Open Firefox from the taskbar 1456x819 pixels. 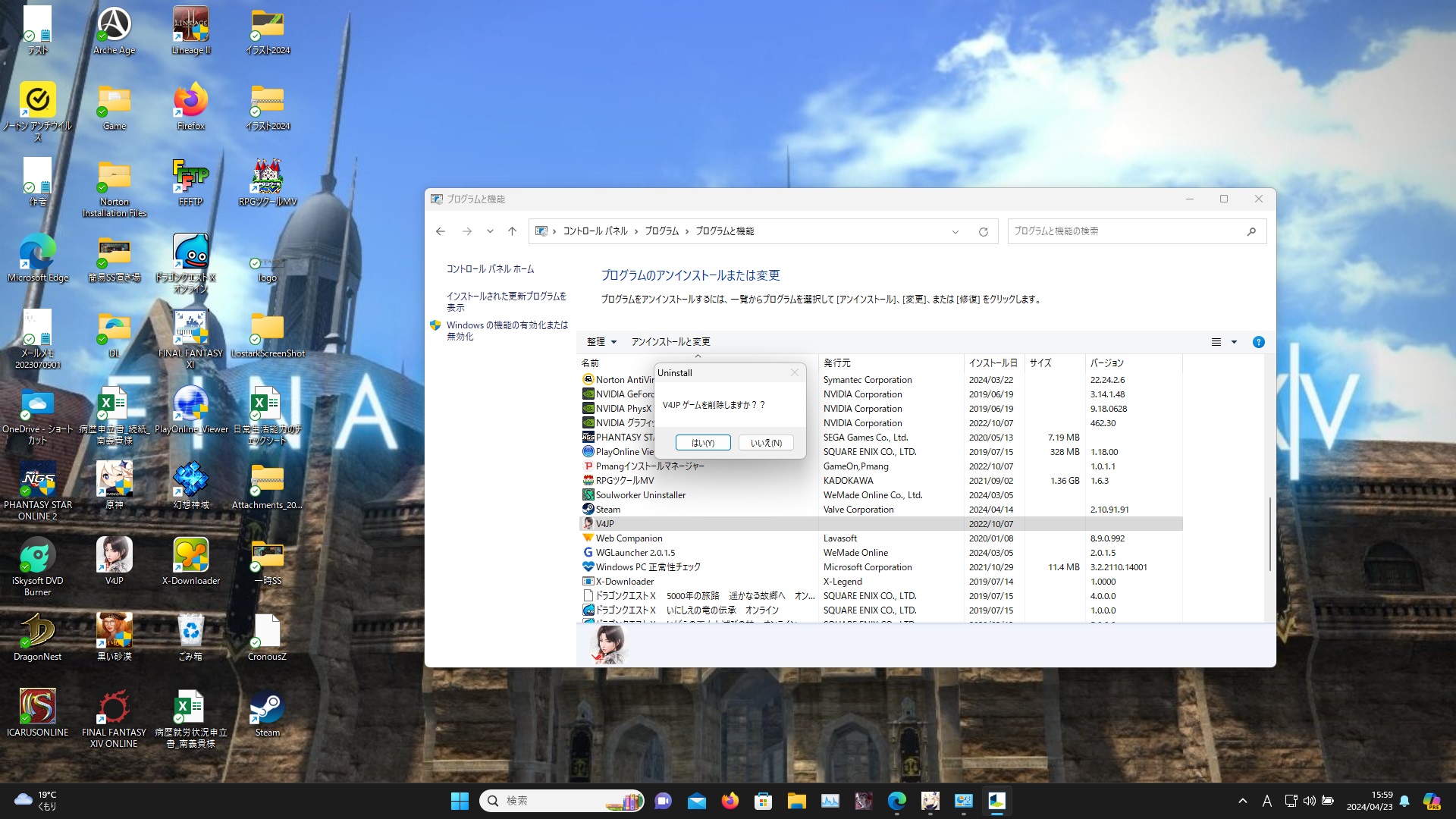click(729, 800)
